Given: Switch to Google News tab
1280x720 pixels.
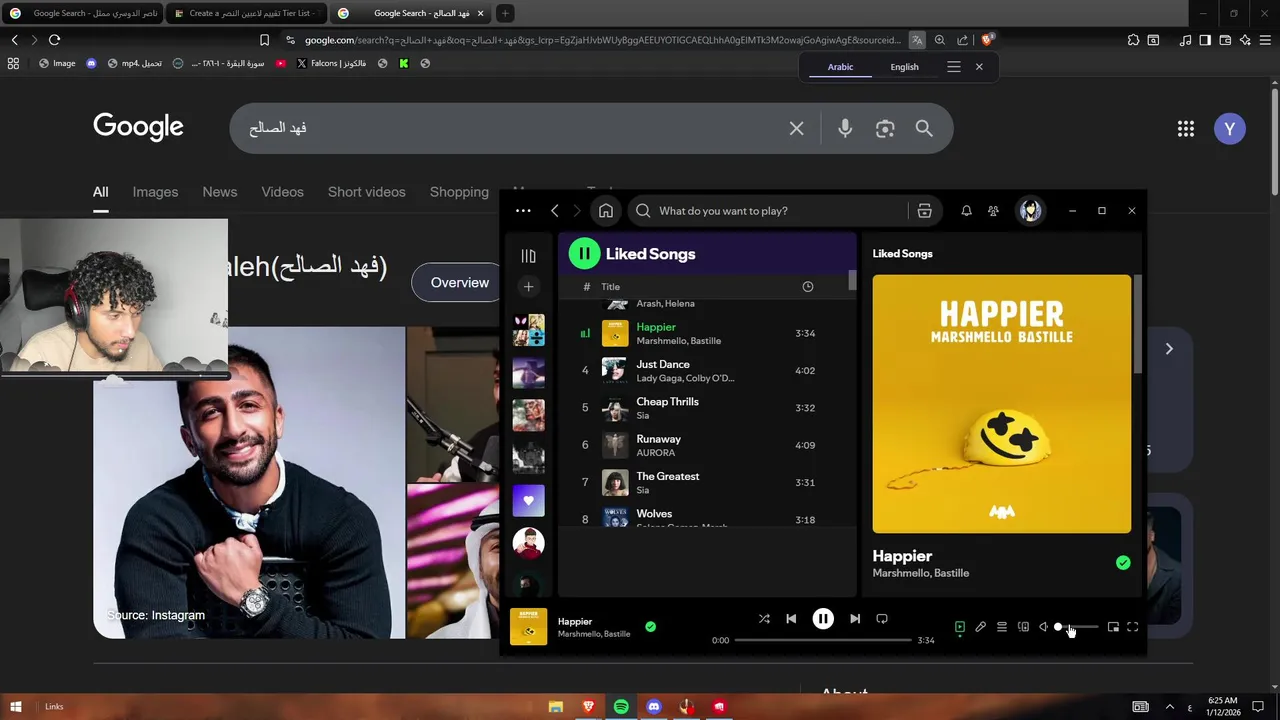Looking at the screenshot, I should pyautogui.click(x=220, y=192).
